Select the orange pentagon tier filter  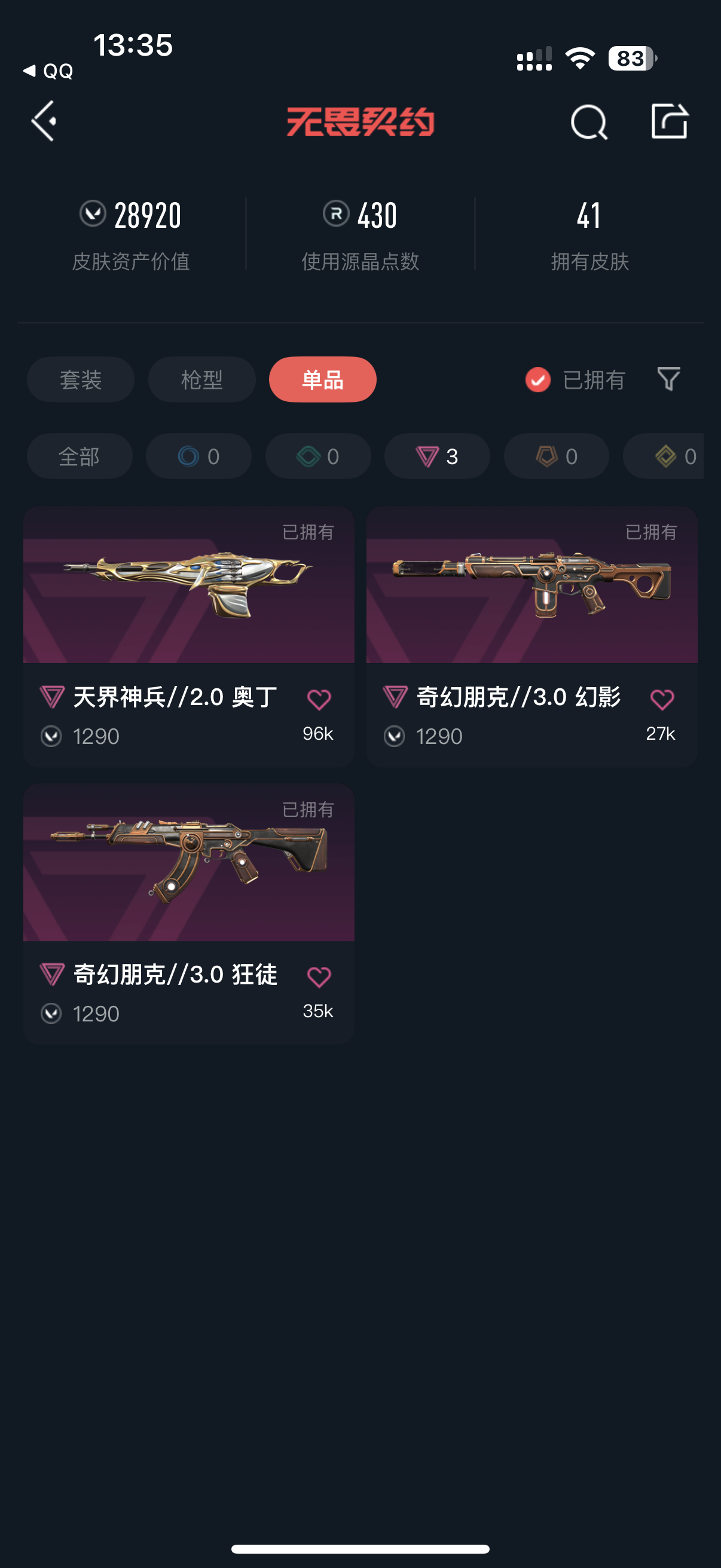[556, 456]
